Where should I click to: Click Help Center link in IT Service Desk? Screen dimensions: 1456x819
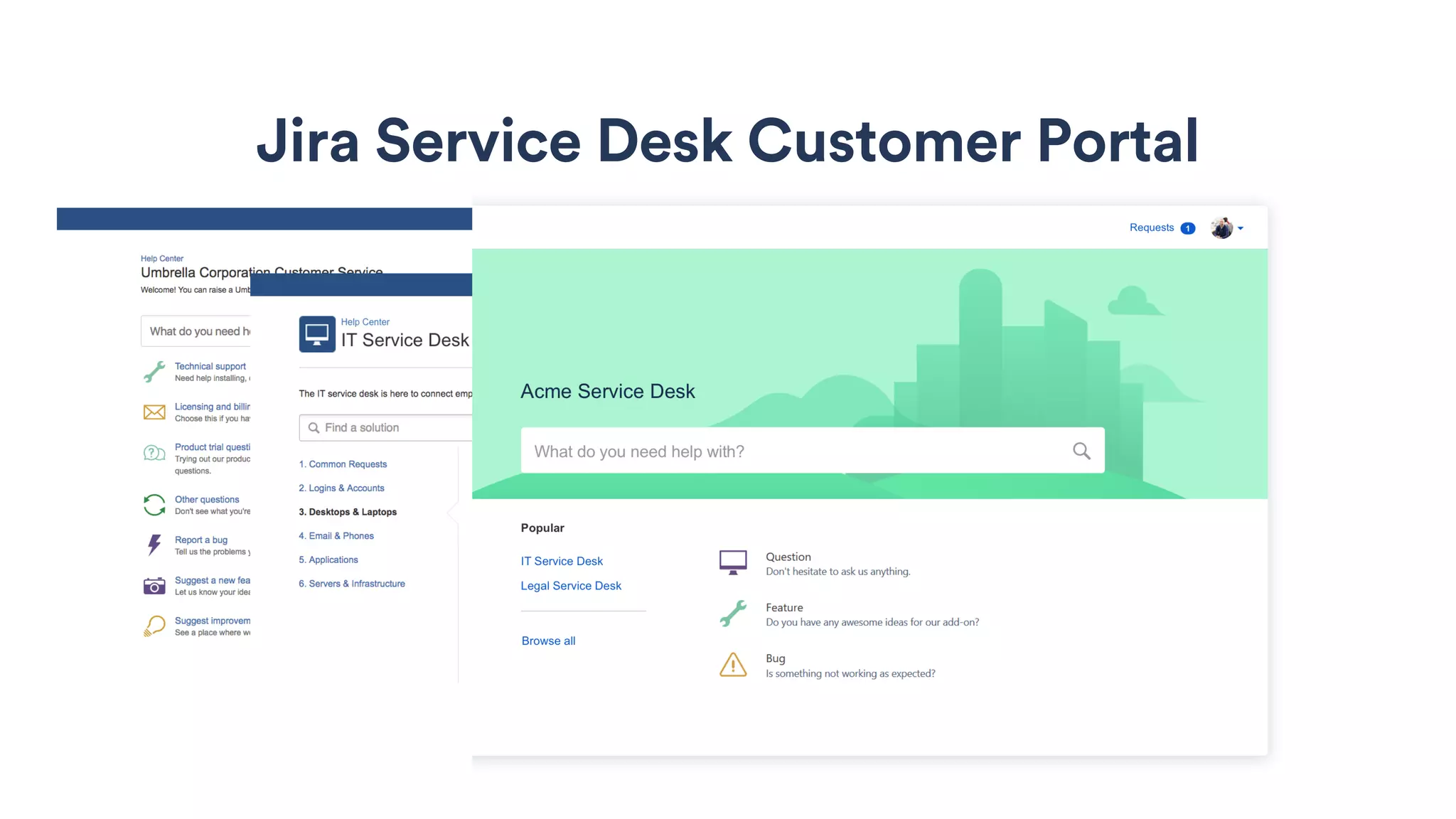pyautogui.click(x=365, y=322)
